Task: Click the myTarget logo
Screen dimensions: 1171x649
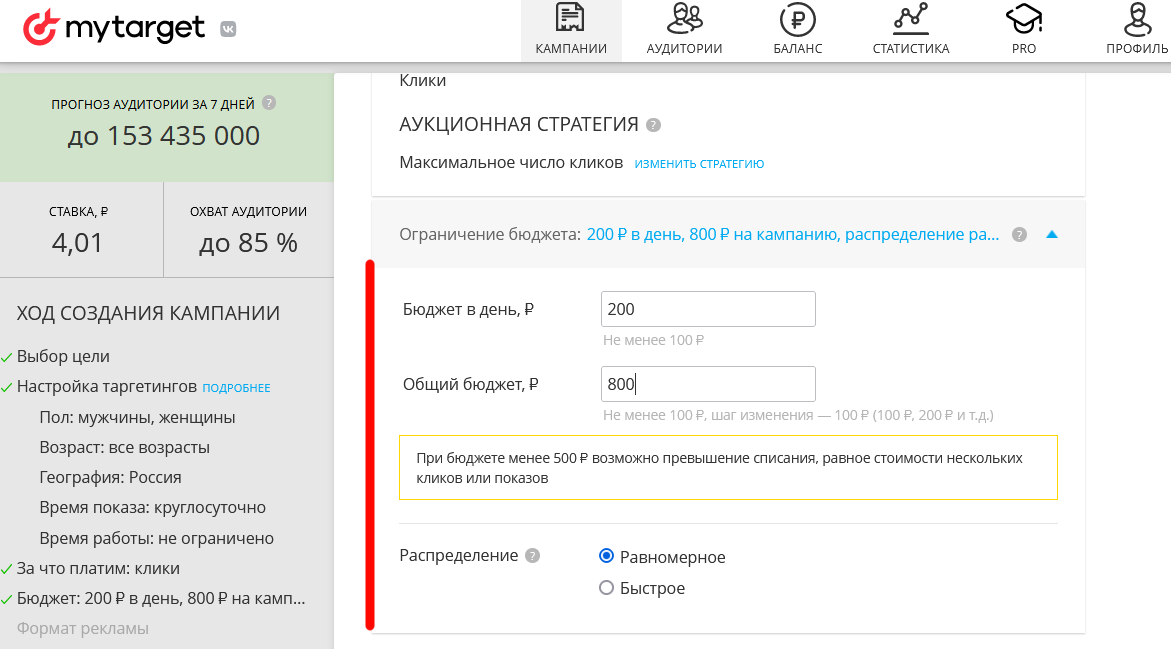Action: (113, 28)
